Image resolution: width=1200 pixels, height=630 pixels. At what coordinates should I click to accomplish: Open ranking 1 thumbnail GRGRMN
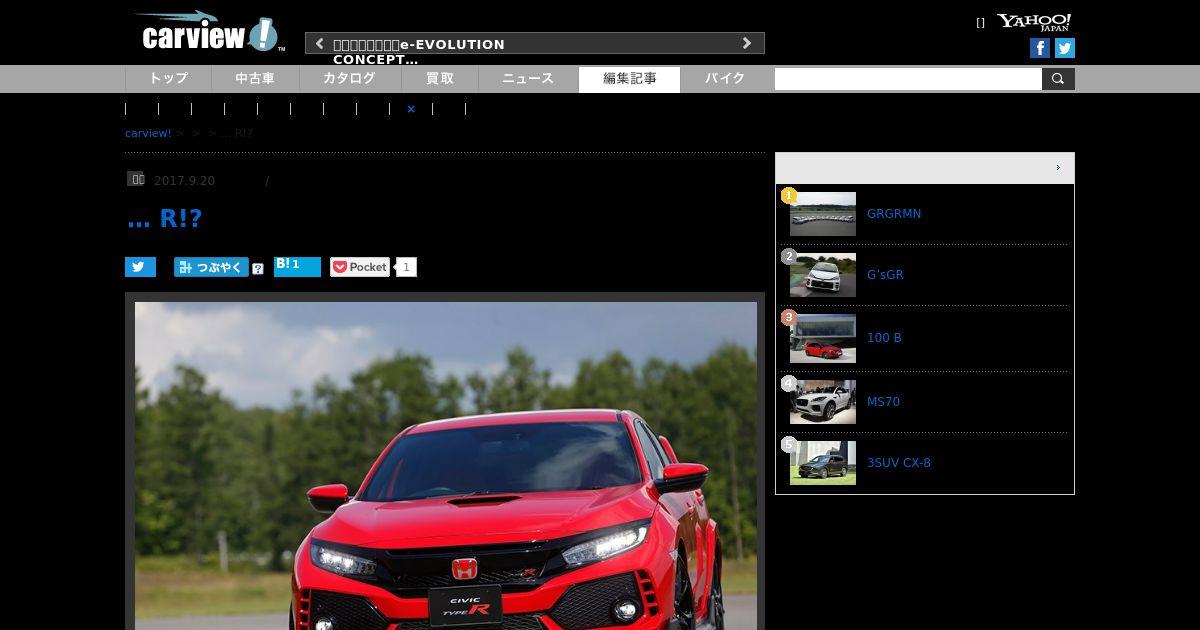click(x=823, y=214)
